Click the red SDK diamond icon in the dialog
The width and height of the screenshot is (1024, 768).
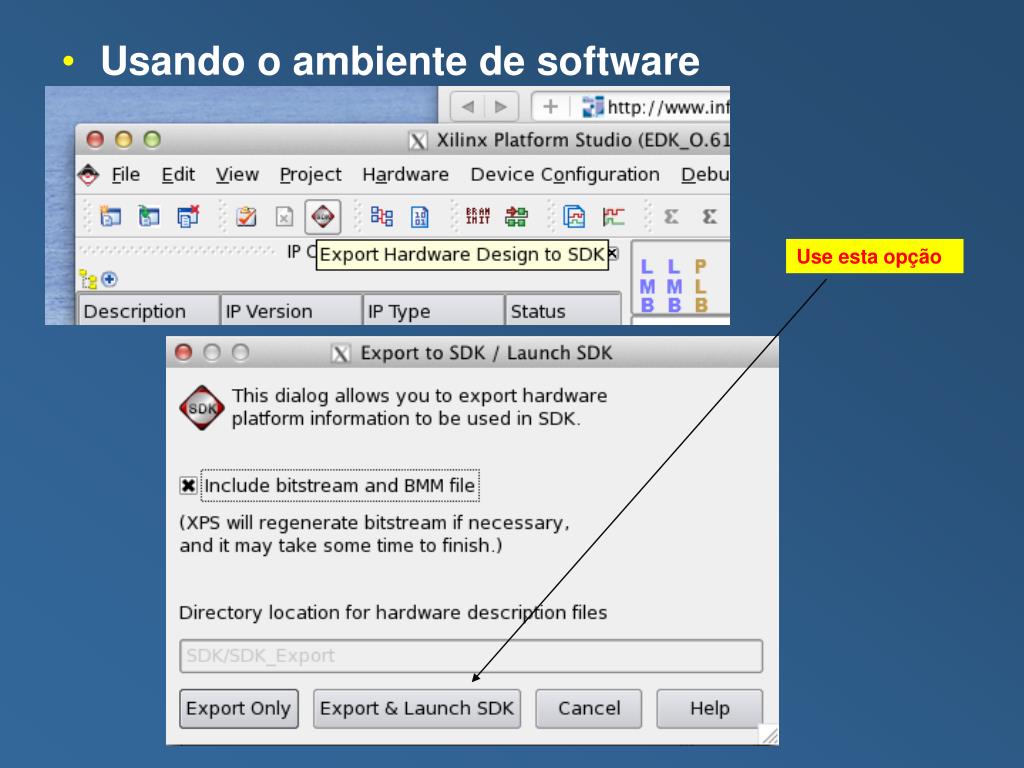pos(202,408)
